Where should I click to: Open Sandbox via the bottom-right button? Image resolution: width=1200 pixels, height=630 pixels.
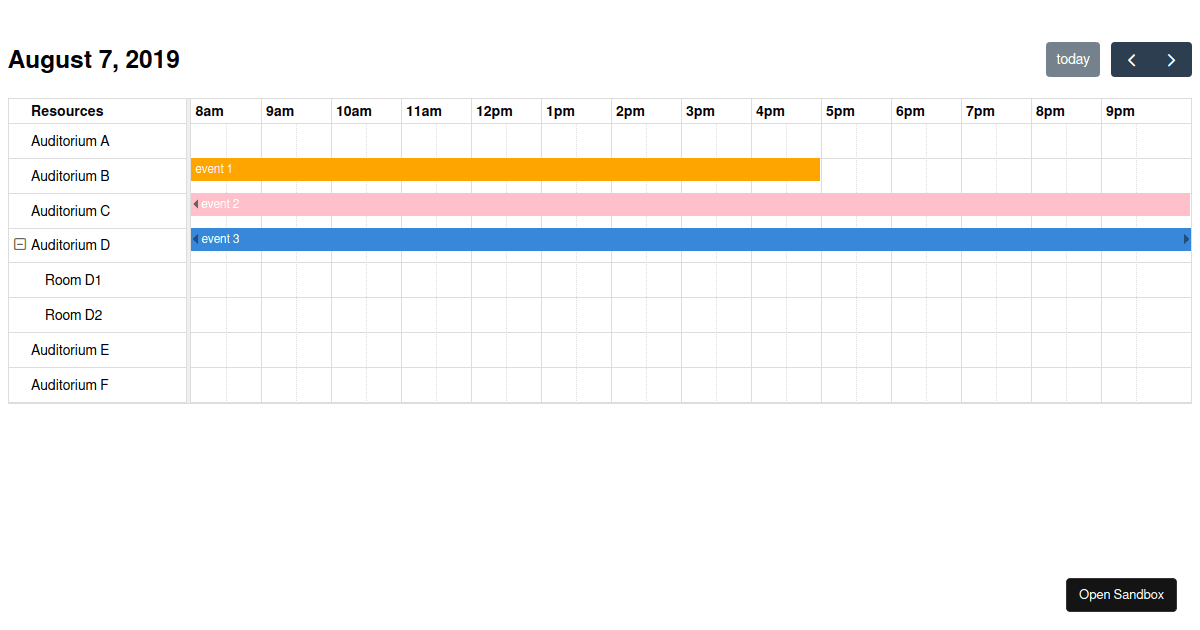click(x=1121, y=594)
